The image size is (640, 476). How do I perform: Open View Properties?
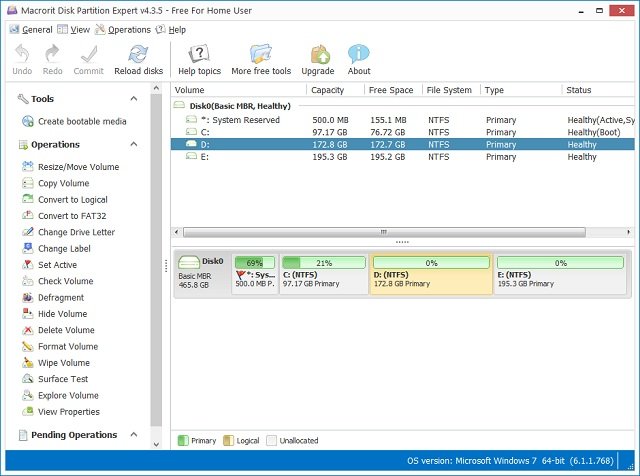61,412
